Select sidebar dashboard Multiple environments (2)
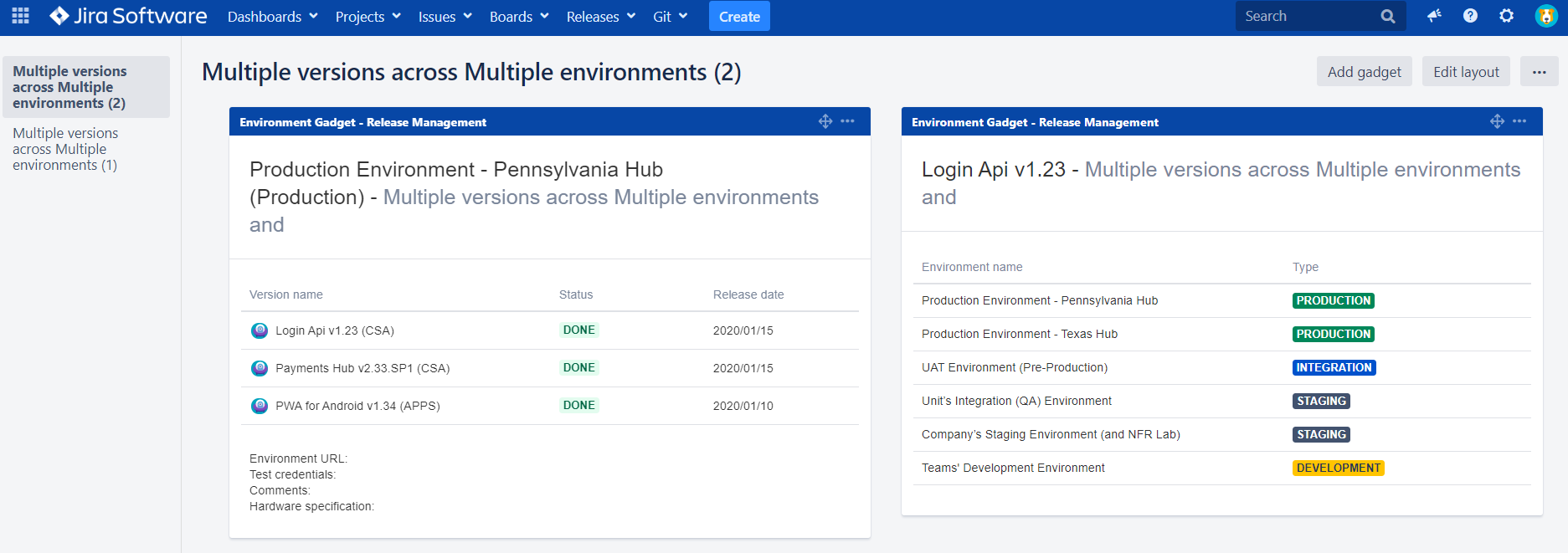The width and height of the screenshot is (1568, 553). 86,87
